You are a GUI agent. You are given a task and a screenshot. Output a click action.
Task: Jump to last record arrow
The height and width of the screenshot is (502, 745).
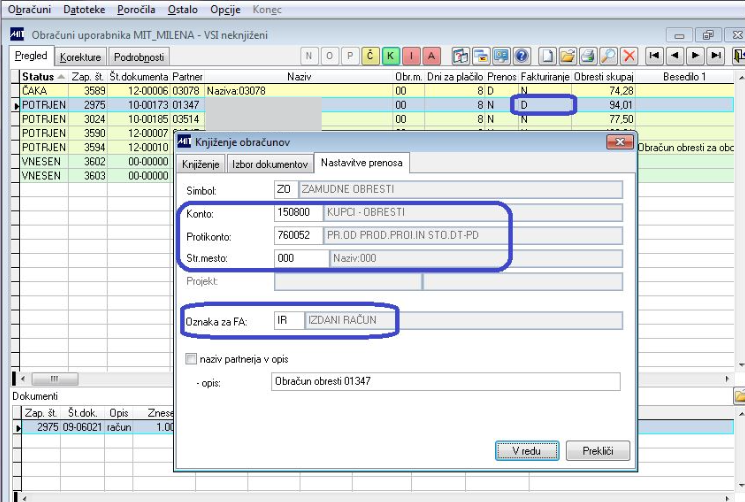click(x=716, y=56)
